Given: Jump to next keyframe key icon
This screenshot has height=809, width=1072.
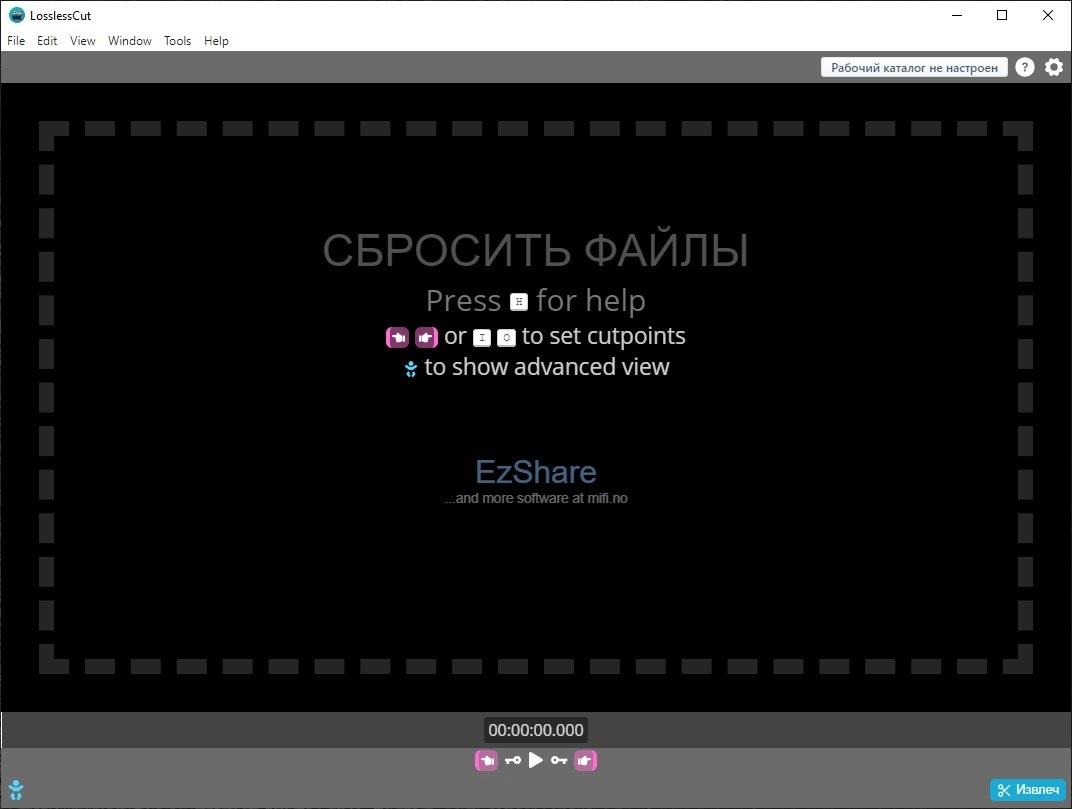Looking at the screenshot, I should tap(559, 761).
